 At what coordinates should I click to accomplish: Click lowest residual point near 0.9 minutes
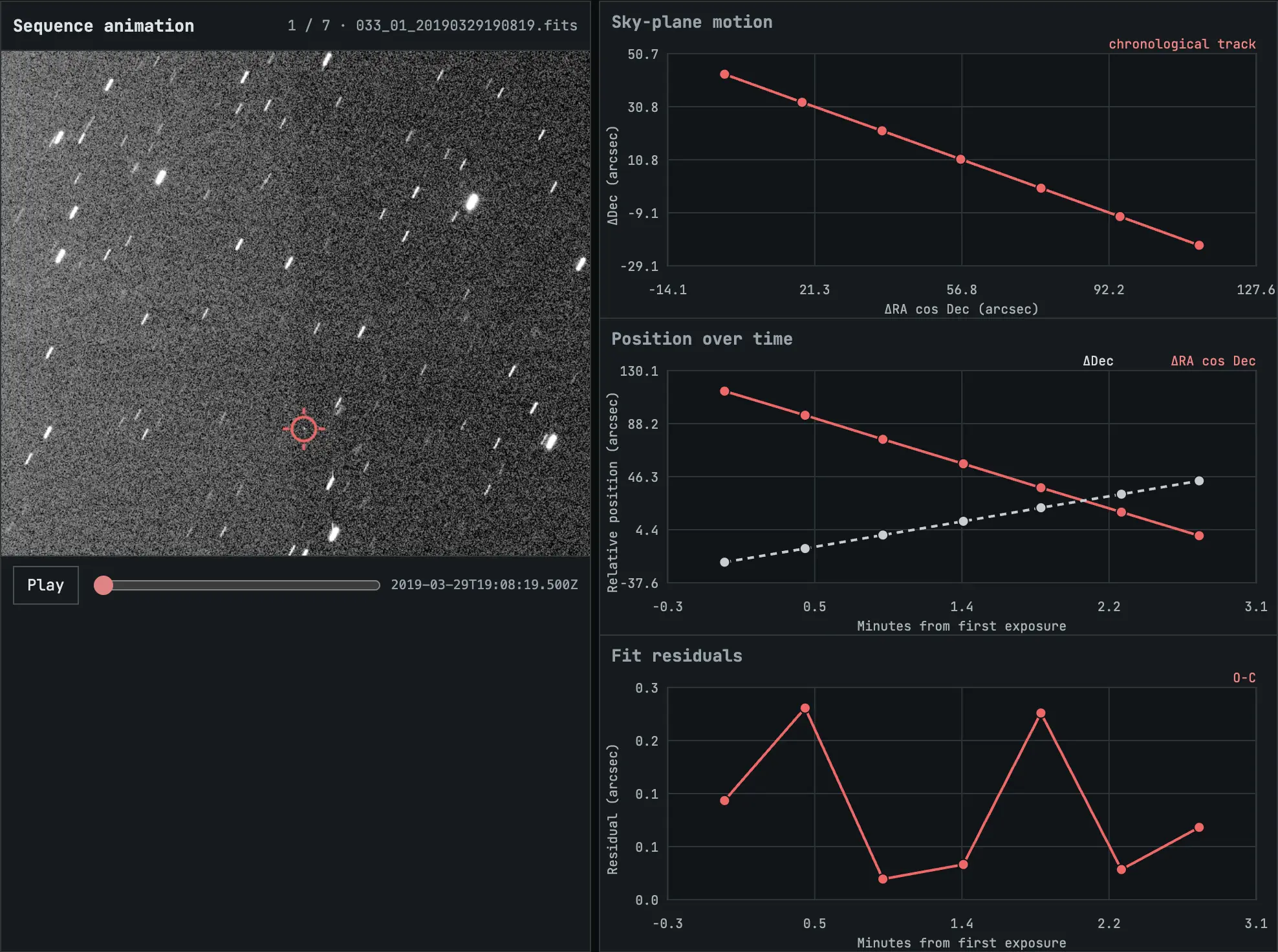pyautogui.click(x=883, y=879)
